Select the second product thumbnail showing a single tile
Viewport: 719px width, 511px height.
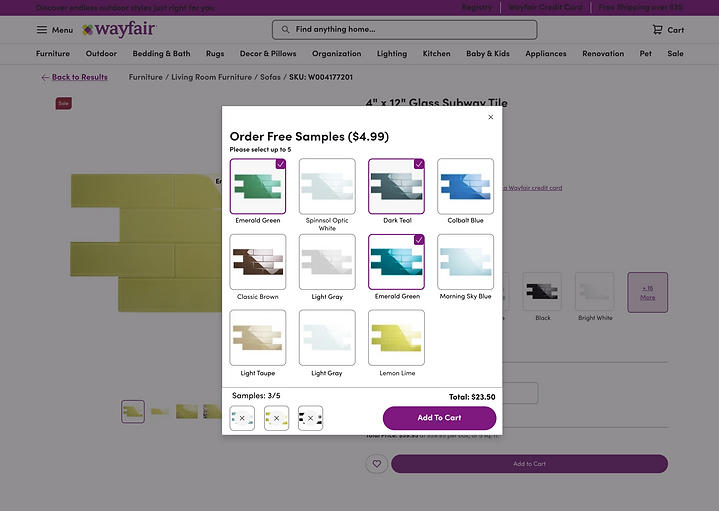tap(160, 411)
